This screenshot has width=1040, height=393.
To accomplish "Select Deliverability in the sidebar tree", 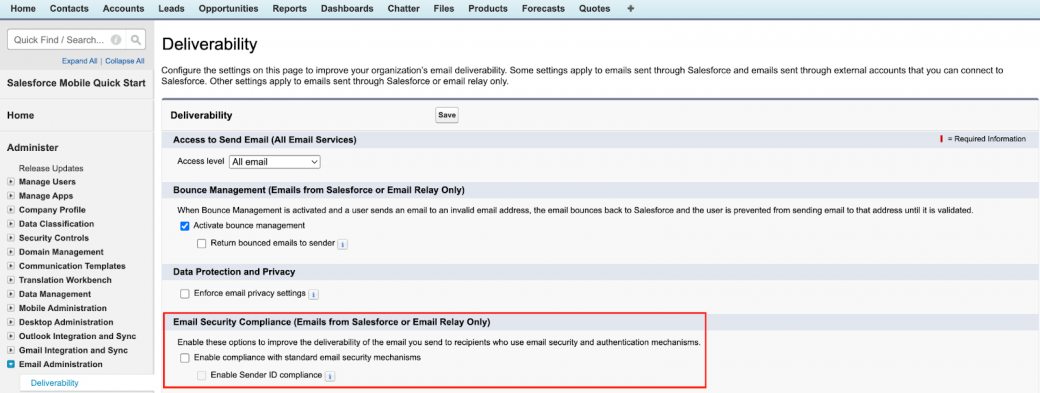I will [54, 383].
